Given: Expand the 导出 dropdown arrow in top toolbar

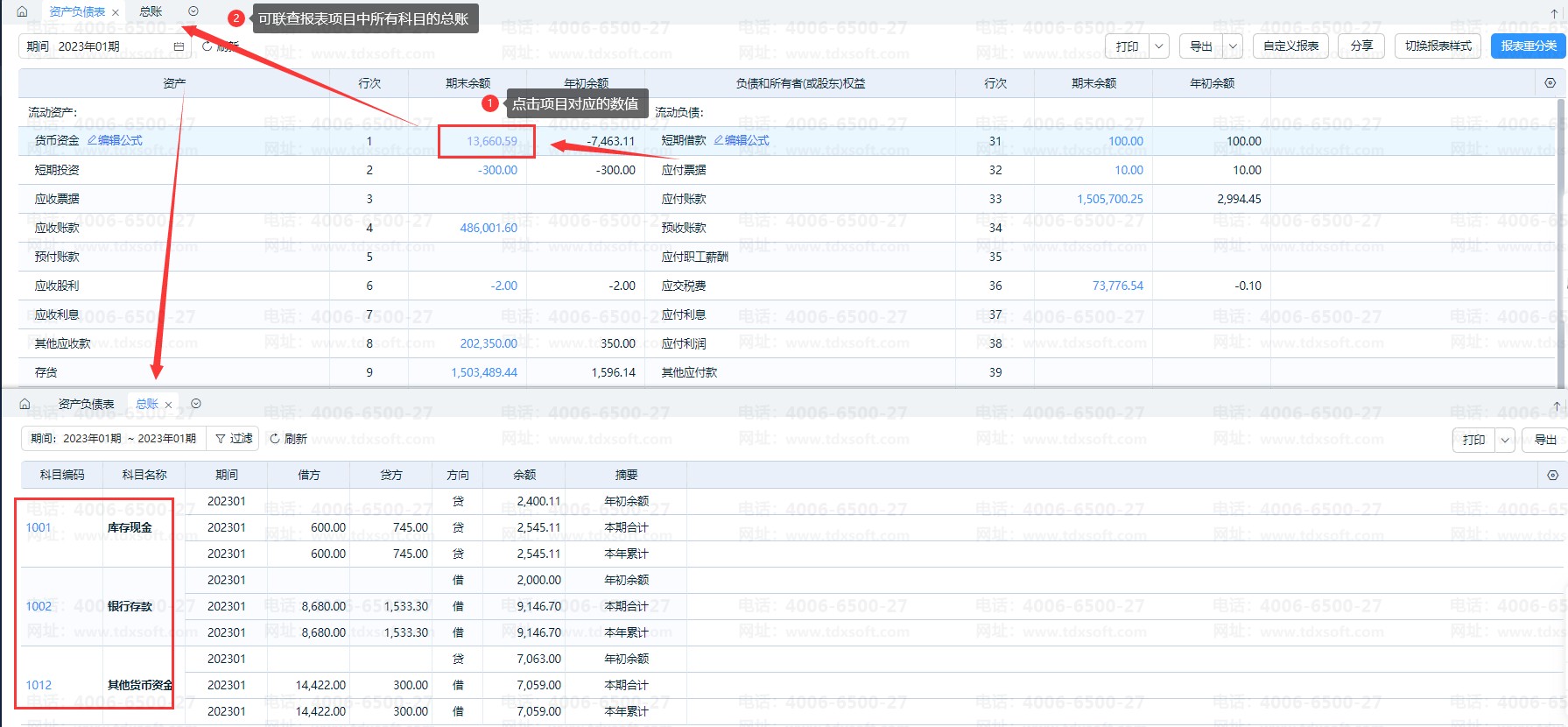Looking at the screenshot, I should click(x=1233, y=46).
